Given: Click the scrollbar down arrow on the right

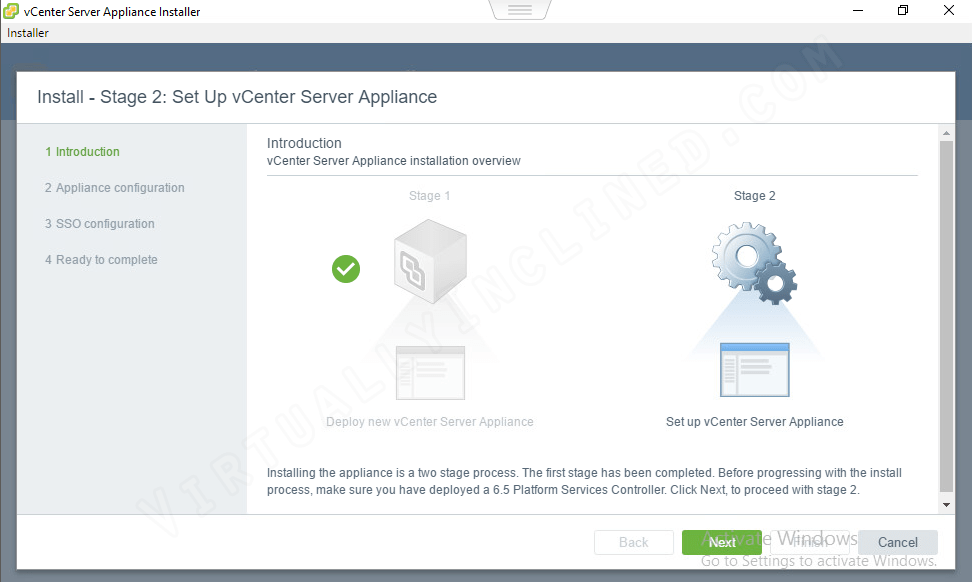Looking at the screenshot, I should (x=946, y=504).
